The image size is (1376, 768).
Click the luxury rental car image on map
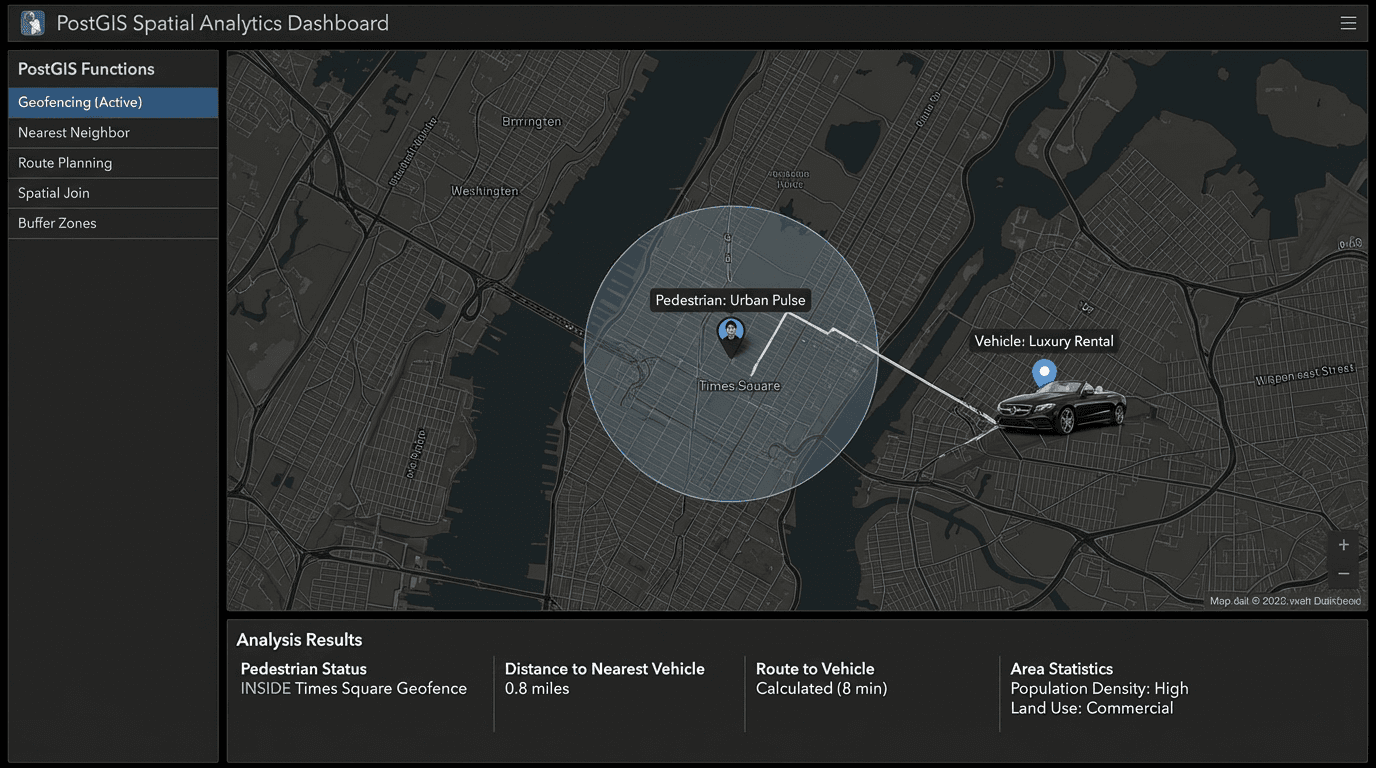1061,410
